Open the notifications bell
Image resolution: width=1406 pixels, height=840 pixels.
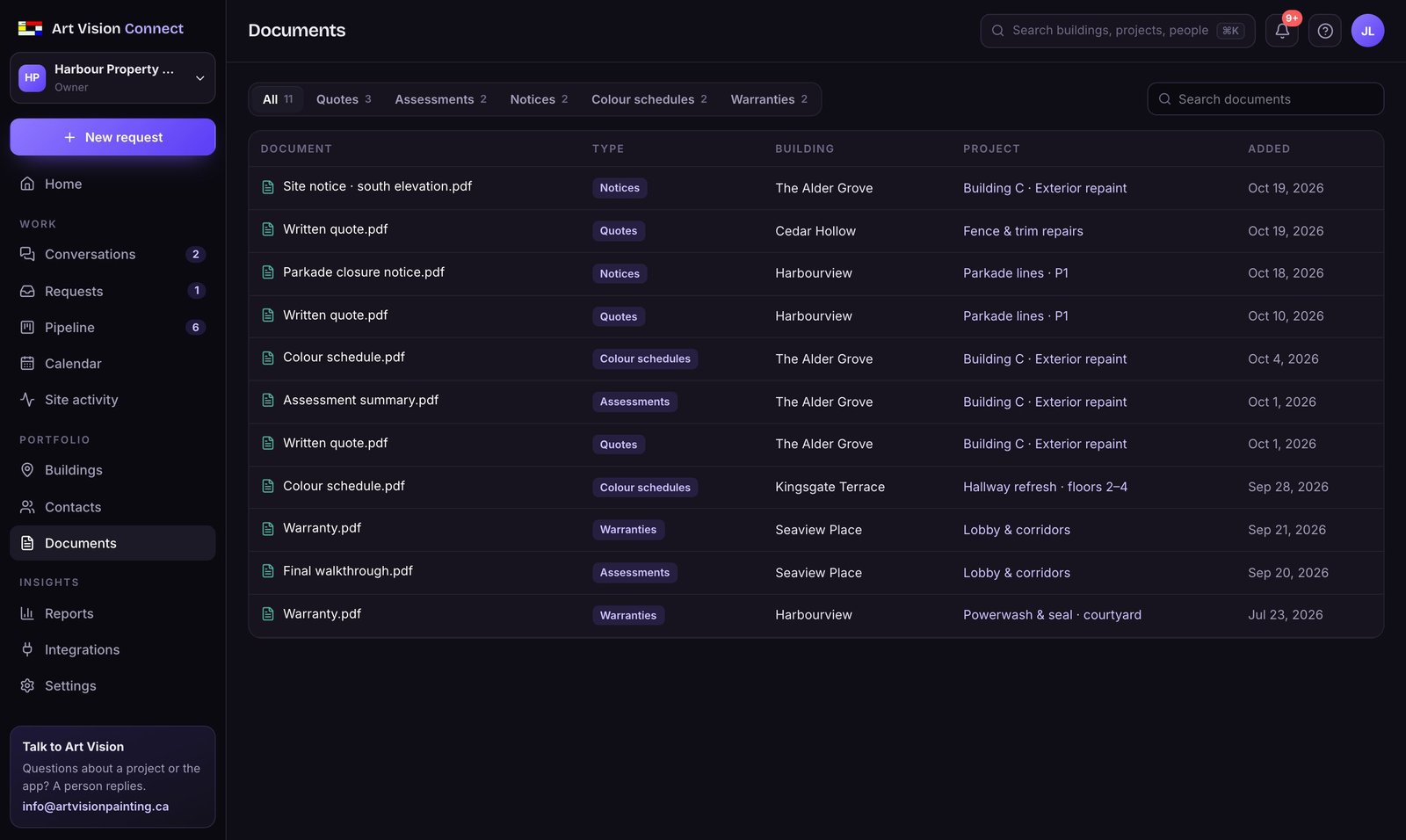[x=1282, y=31]
